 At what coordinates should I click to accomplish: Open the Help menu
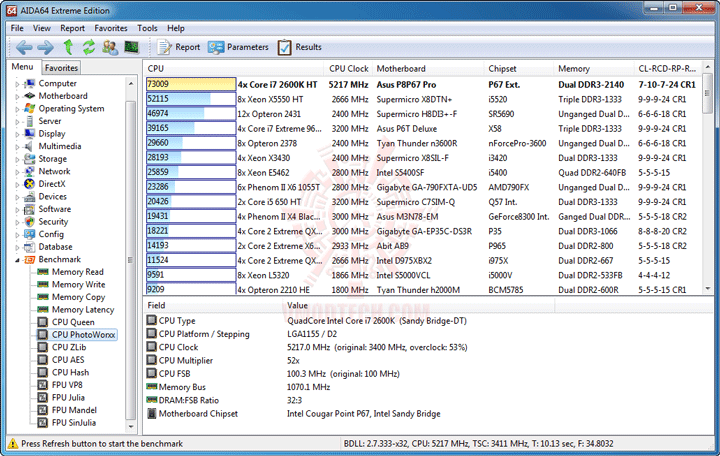pyautogui.click(x=175, y=28)
